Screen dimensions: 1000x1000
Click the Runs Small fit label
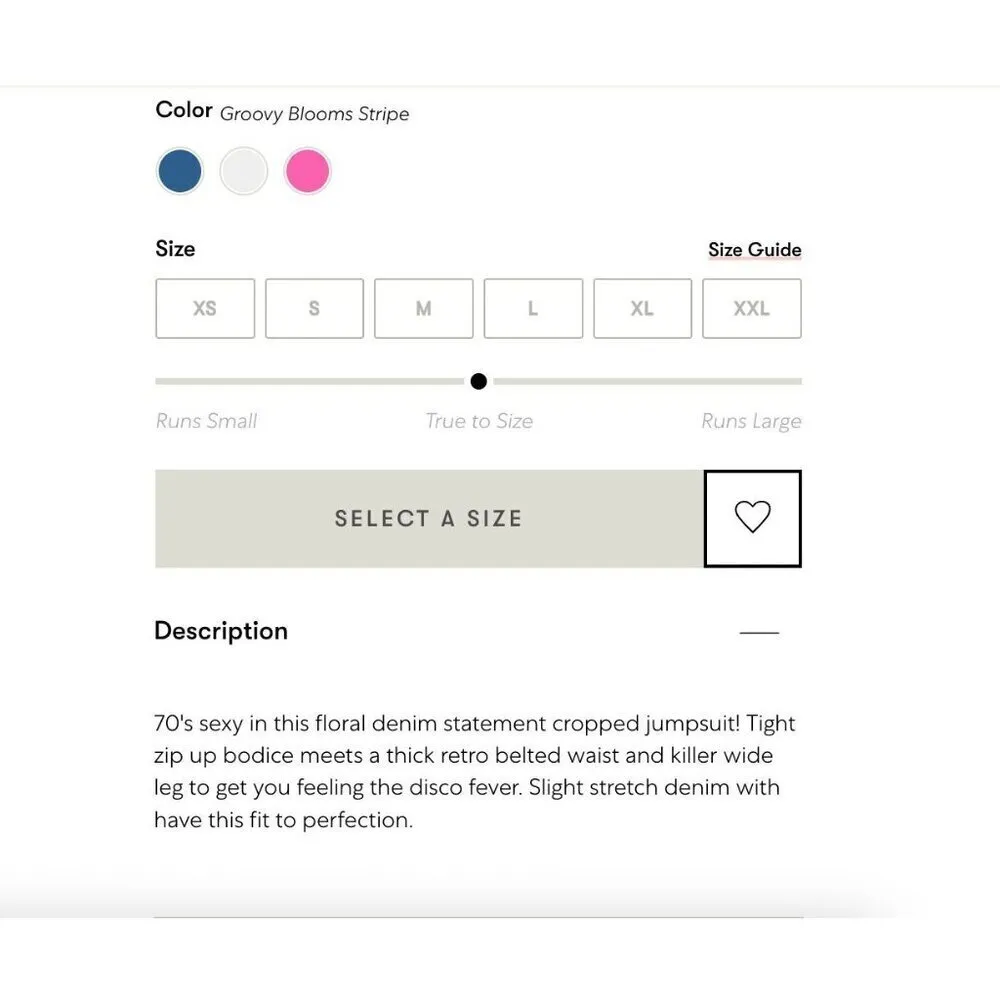[206, 421]
